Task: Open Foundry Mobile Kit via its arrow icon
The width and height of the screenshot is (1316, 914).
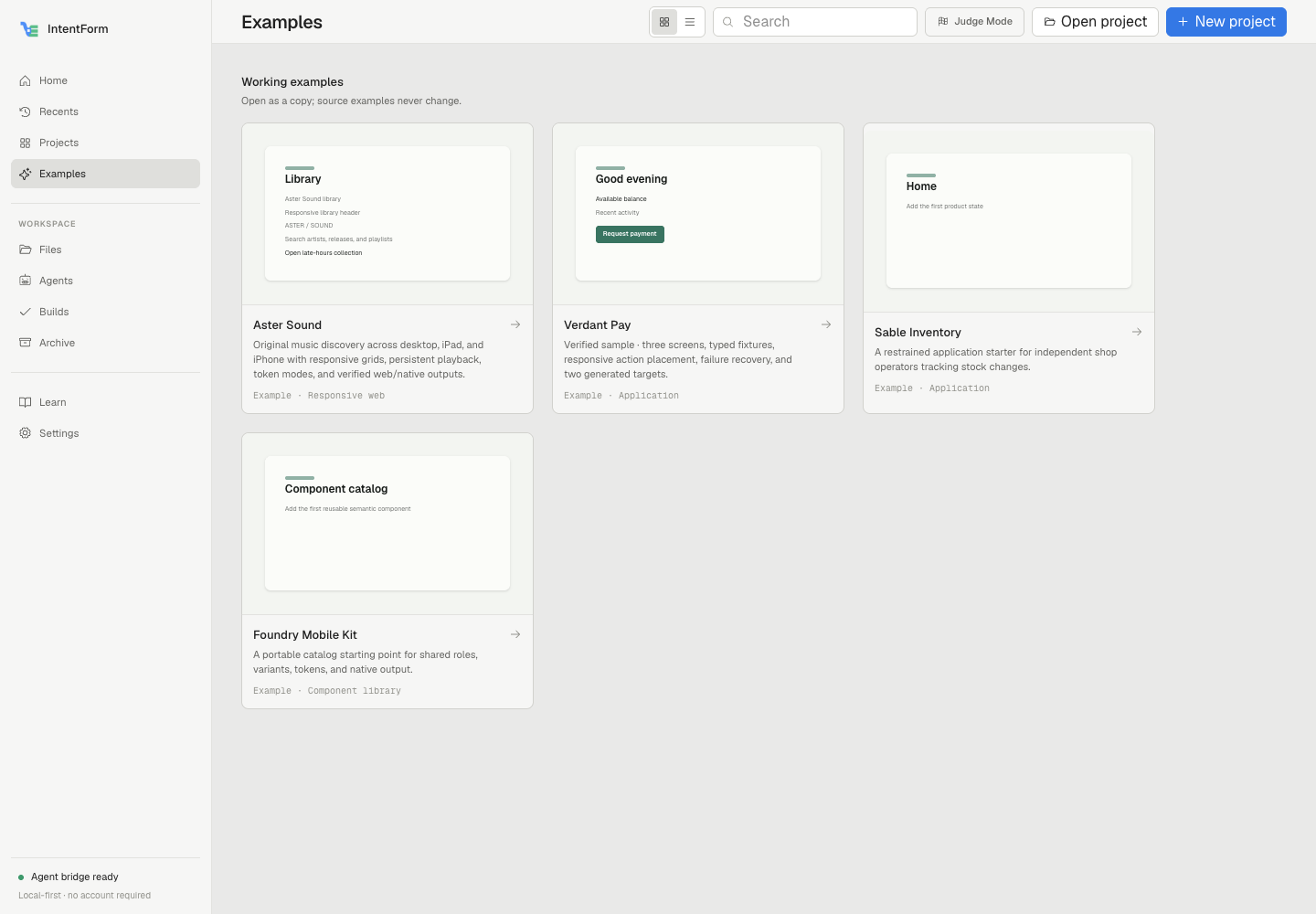Action: click(x=515, y=634)
